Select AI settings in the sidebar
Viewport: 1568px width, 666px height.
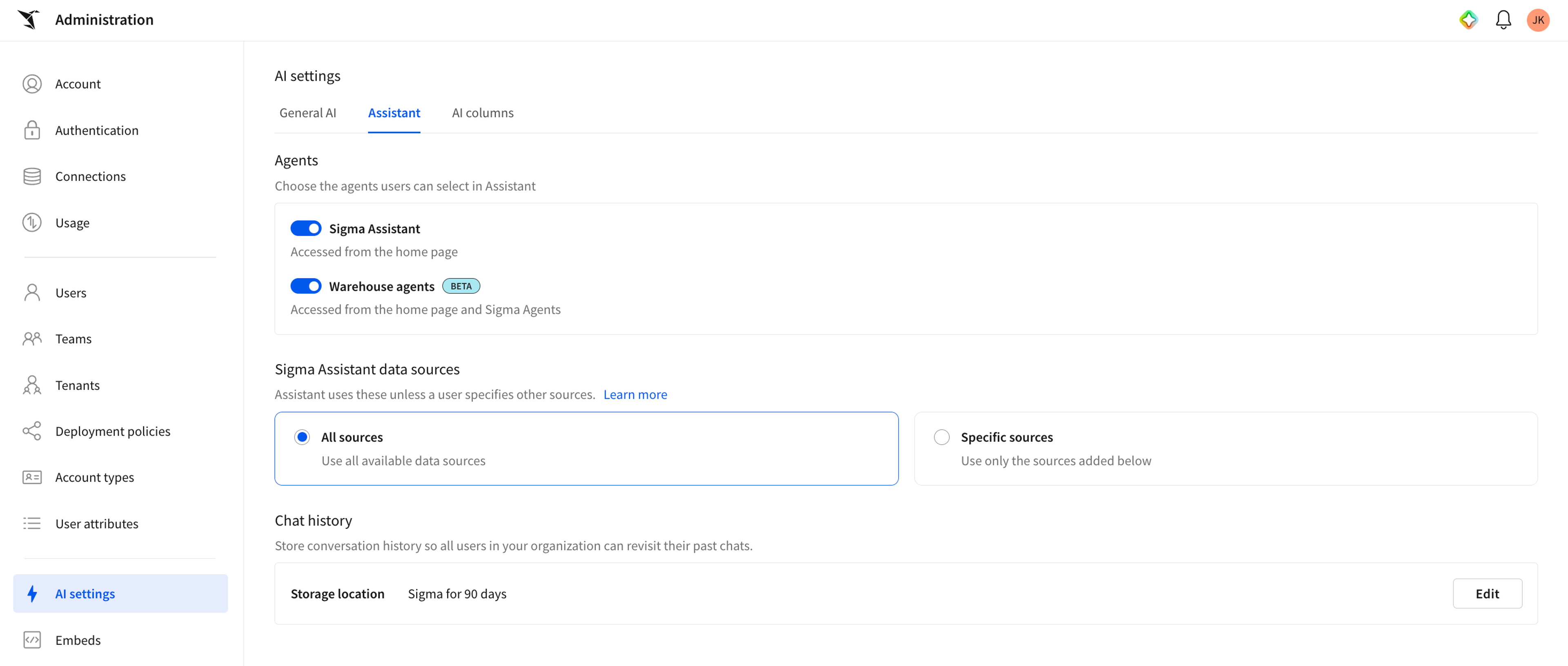120,594
